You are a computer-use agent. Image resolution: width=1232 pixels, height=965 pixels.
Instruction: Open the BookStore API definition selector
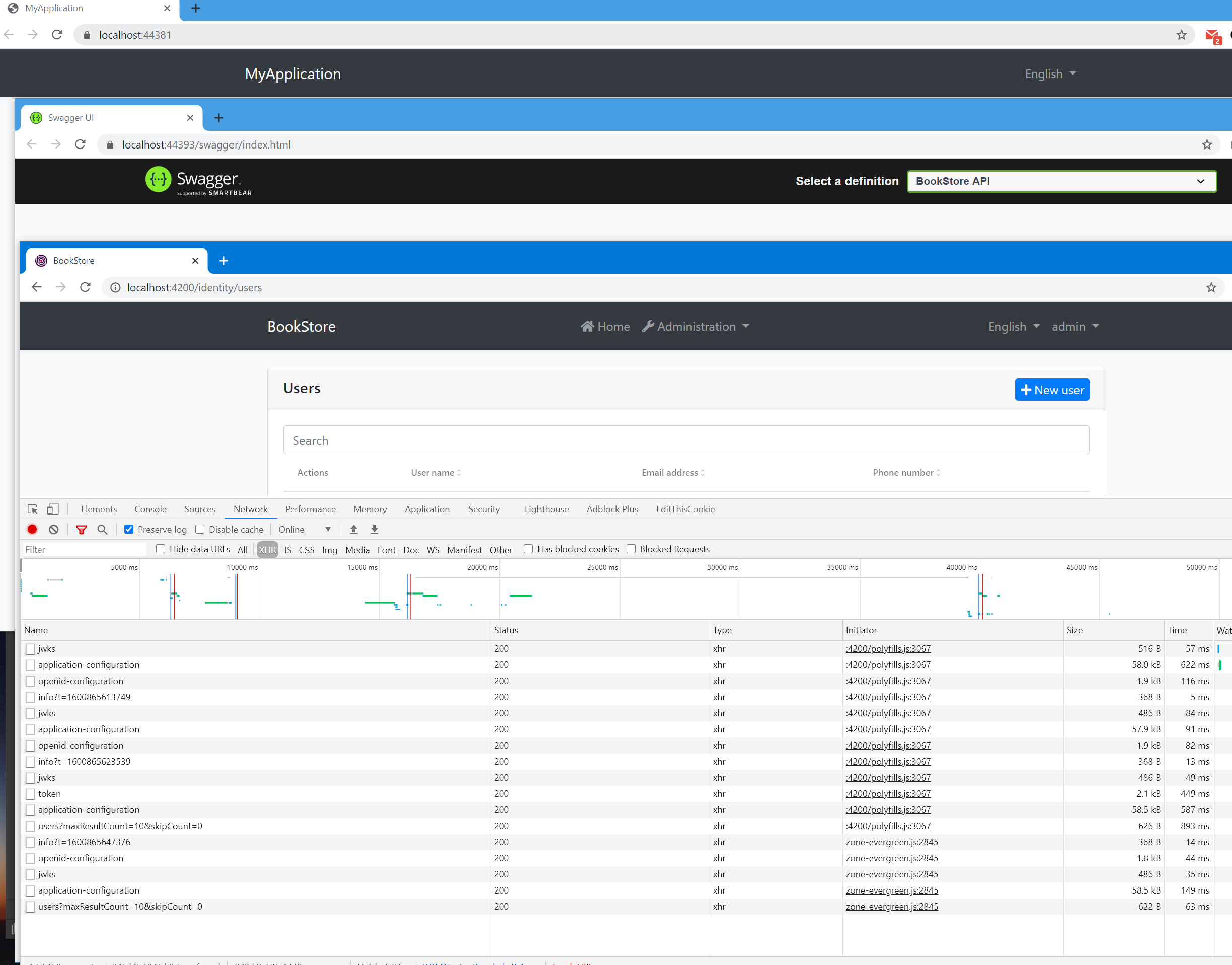[1061, 181]
